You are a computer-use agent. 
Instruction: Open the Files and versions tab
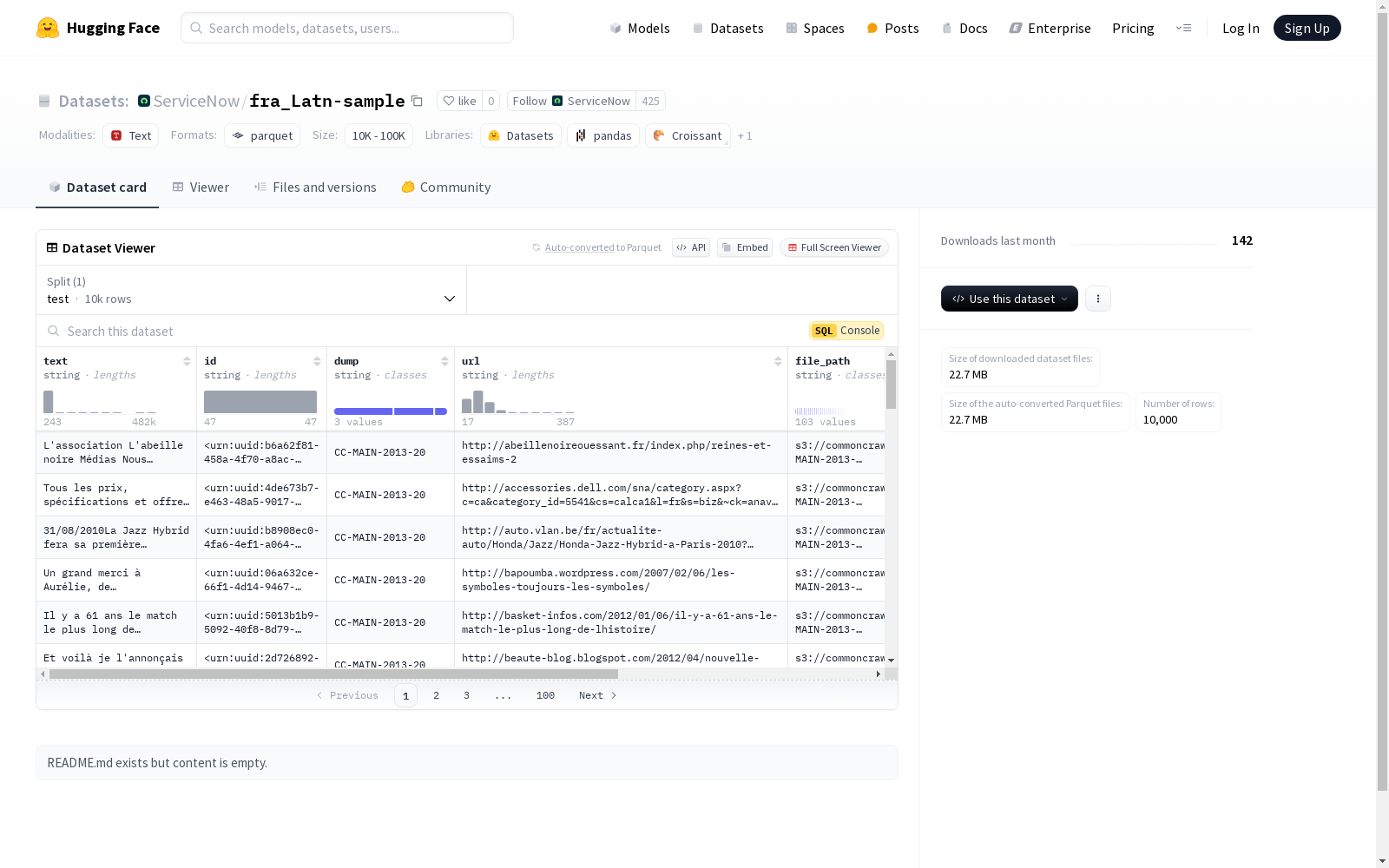coord(315,187)
